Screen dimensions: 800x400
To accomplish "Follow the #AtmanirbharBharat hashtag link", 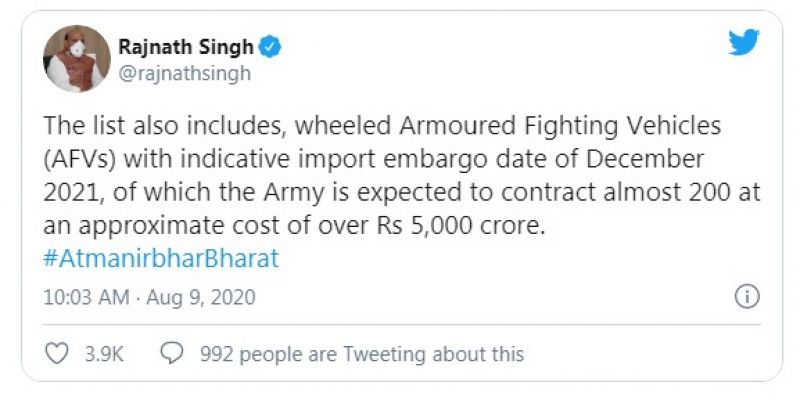I will pos(162,257).
